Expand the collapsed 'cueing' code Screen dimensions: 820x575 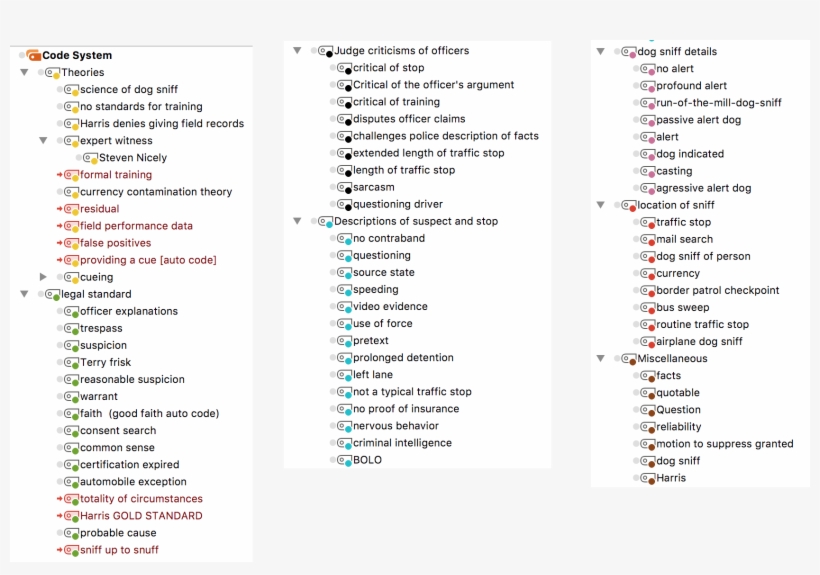[43, 277]
